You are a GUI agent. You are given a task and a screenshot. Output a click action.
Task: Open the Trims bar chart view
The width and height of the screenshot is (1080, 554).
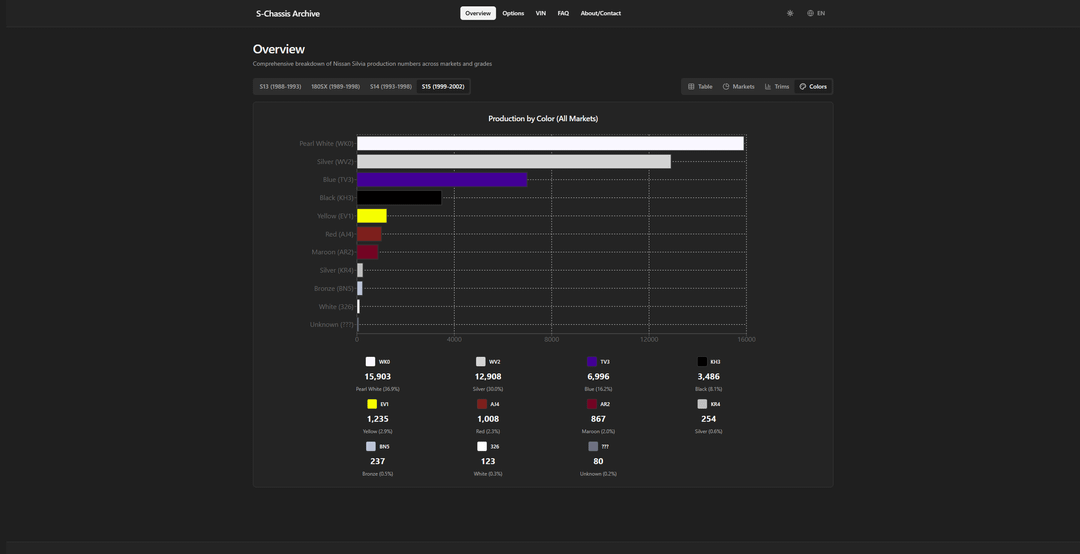point(777,87)
